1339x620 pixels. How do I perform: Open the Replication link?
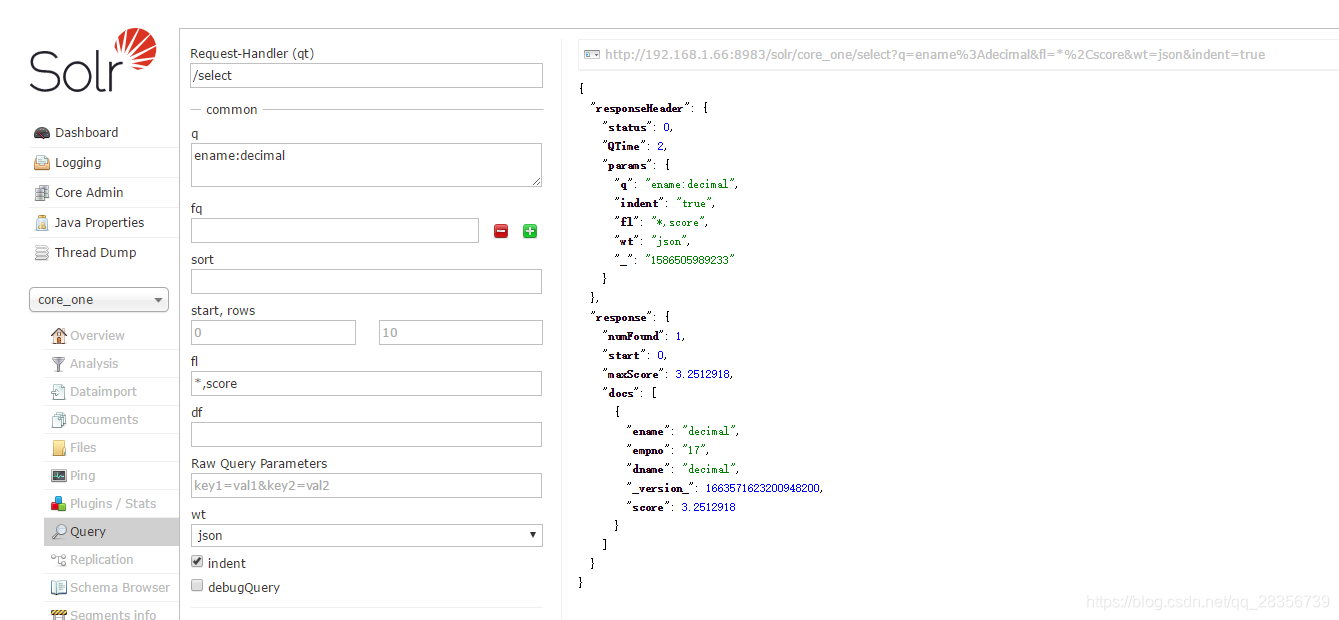tap(101, 560)
